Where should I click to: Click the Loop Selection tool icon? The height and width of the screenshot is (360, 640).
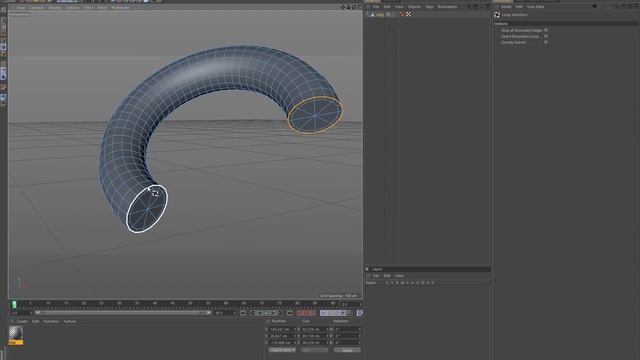497,15
